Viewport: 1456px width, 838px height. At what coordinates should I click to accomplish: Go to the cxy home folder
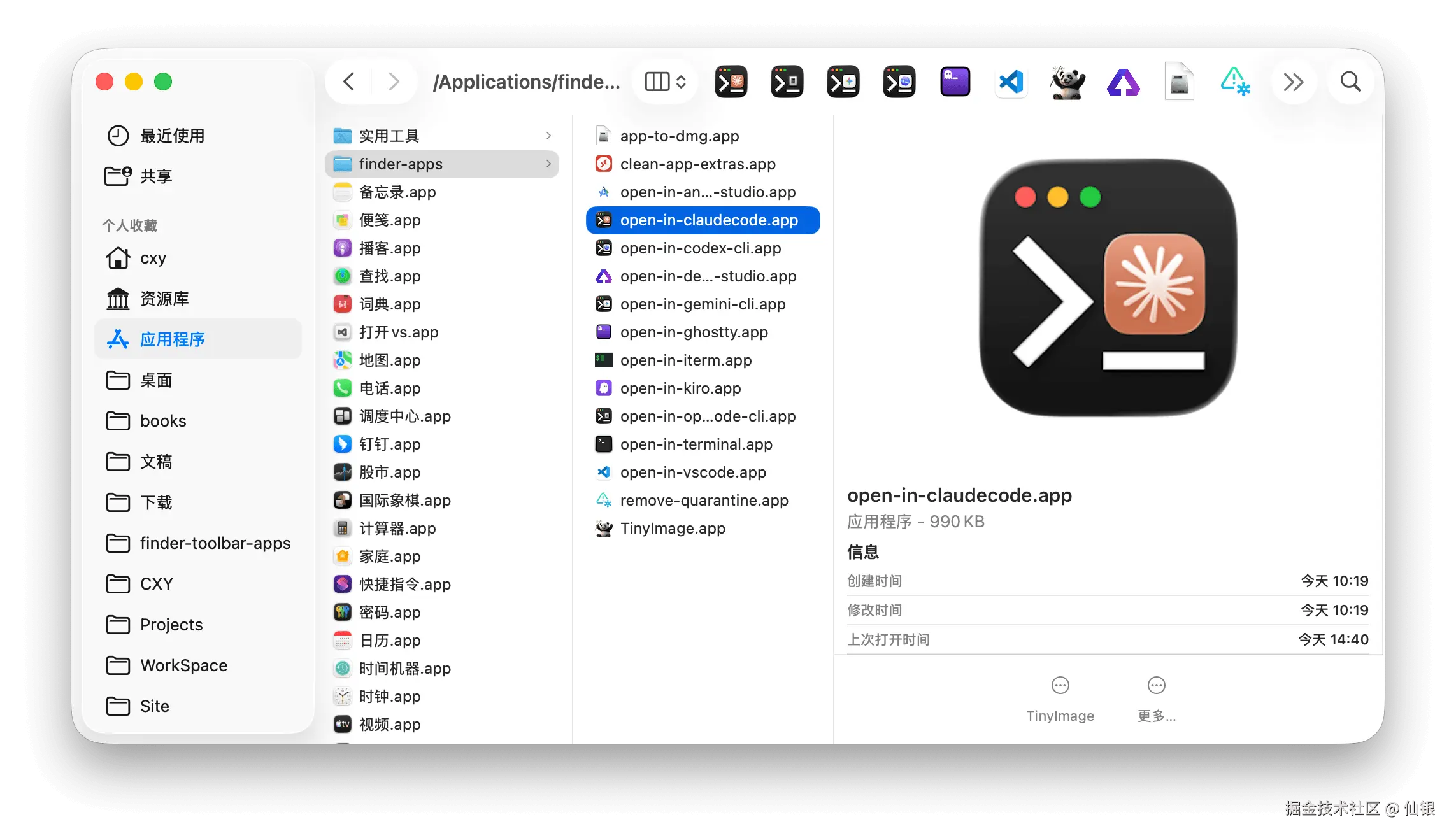pyautogui.click(x=198, y=258)
